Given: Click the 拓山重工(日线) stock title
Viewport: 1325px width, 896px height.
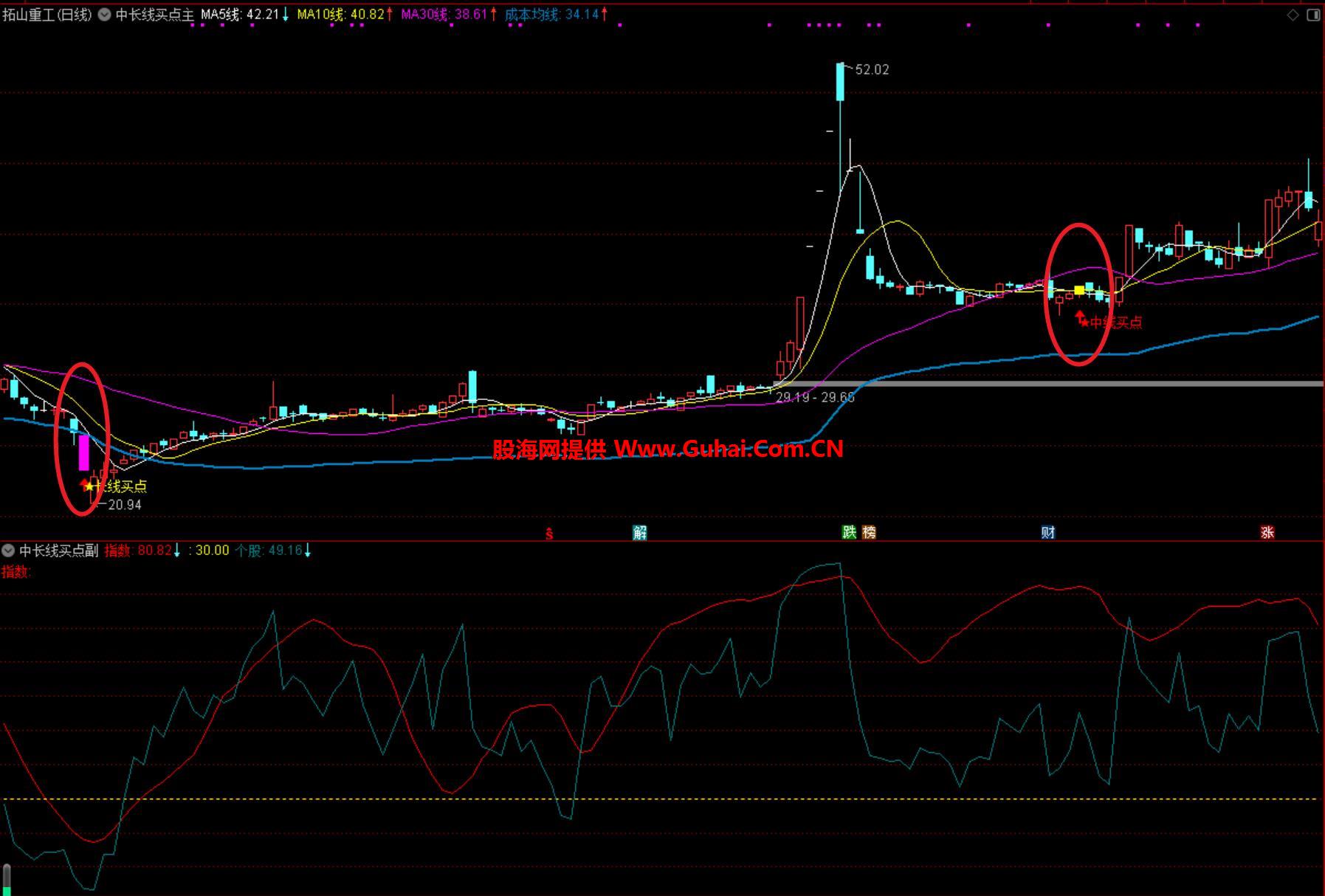Looking at the screenshot, I should pyautogui.click(x=47, y=15).
